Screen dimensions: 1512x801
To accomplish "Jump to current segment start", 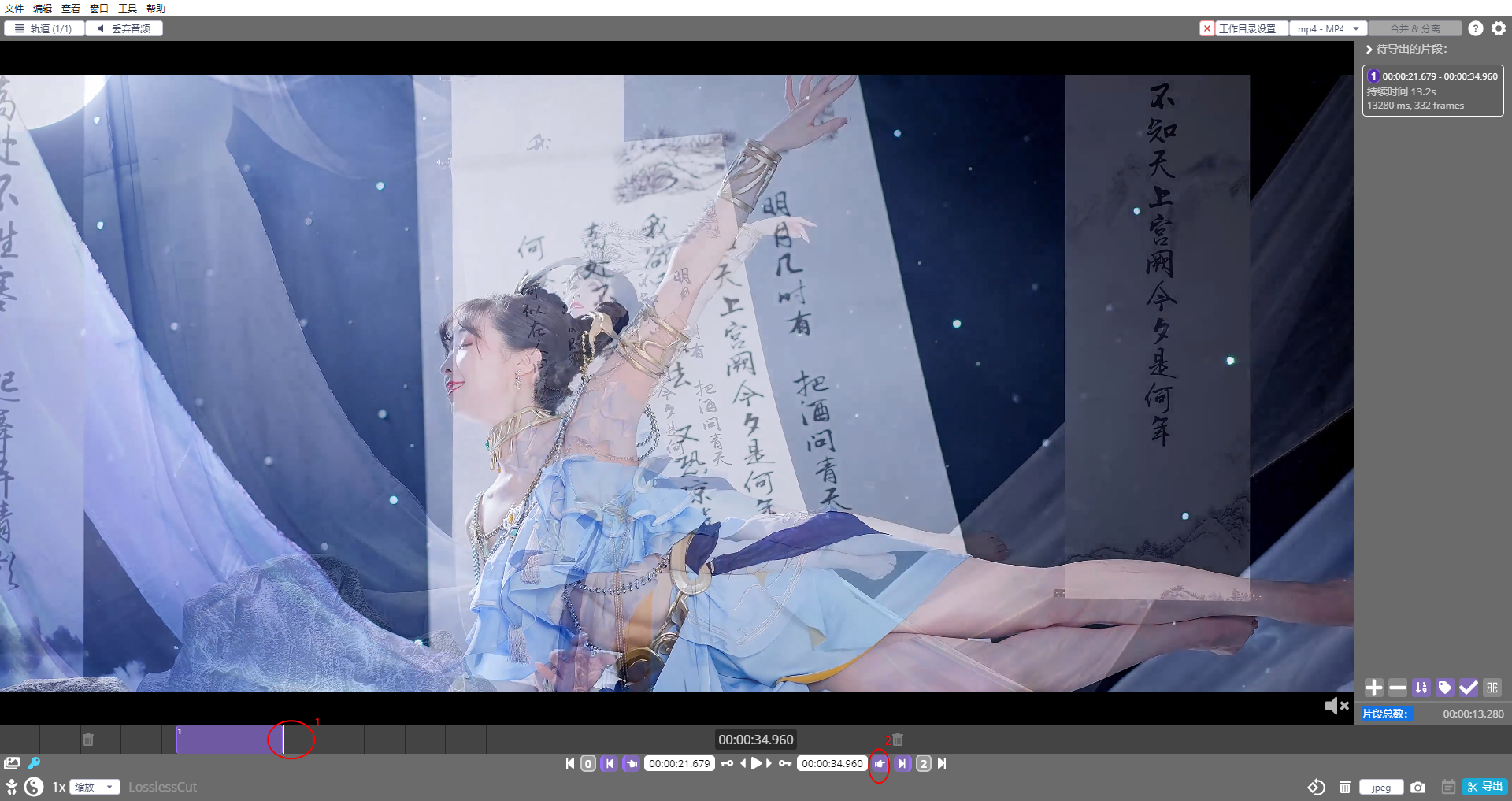I will tap(609, 763).
